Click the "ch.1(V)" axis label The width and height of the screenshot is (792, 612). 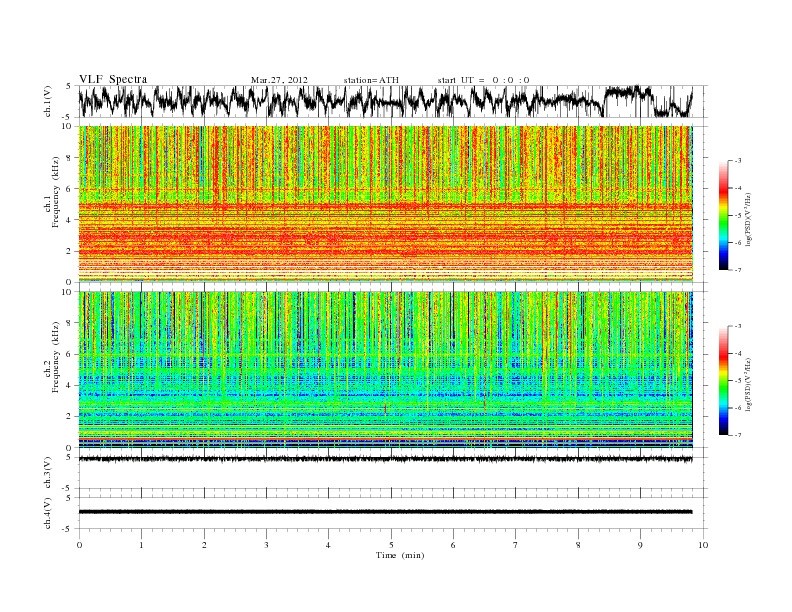tap(48, 101)
